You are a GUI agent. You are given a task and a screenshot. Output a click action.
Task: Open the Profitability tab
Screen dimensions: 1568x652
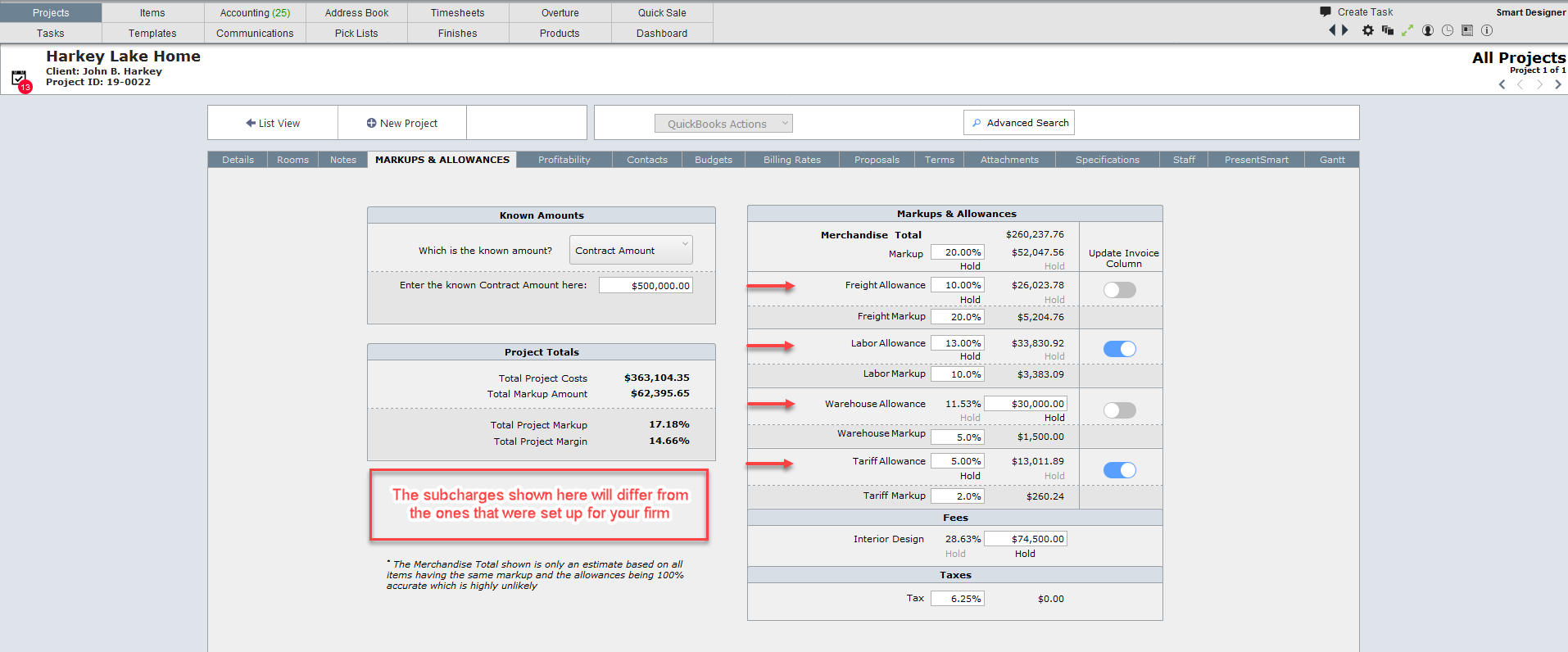[x=564, y=160]
